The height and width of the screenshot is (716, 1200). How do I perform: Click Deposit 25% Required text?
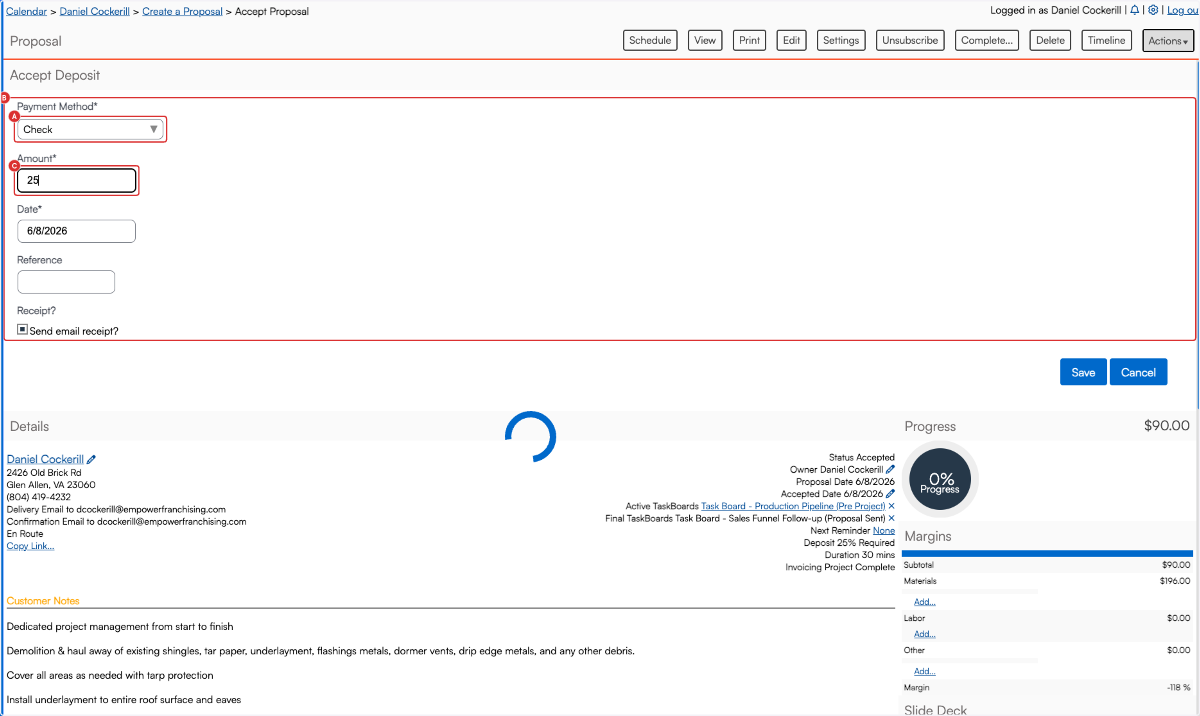[x=850, y=542]
